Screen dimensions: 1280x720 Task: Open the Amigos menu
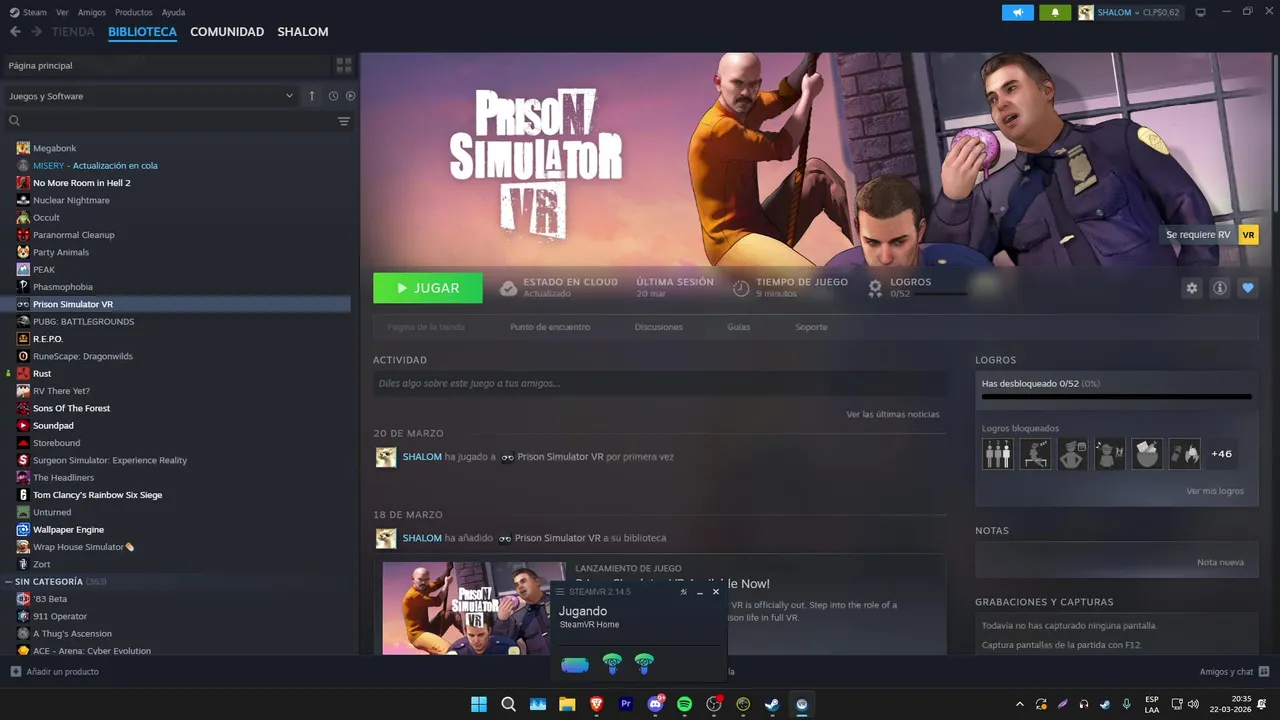point(92,12)
